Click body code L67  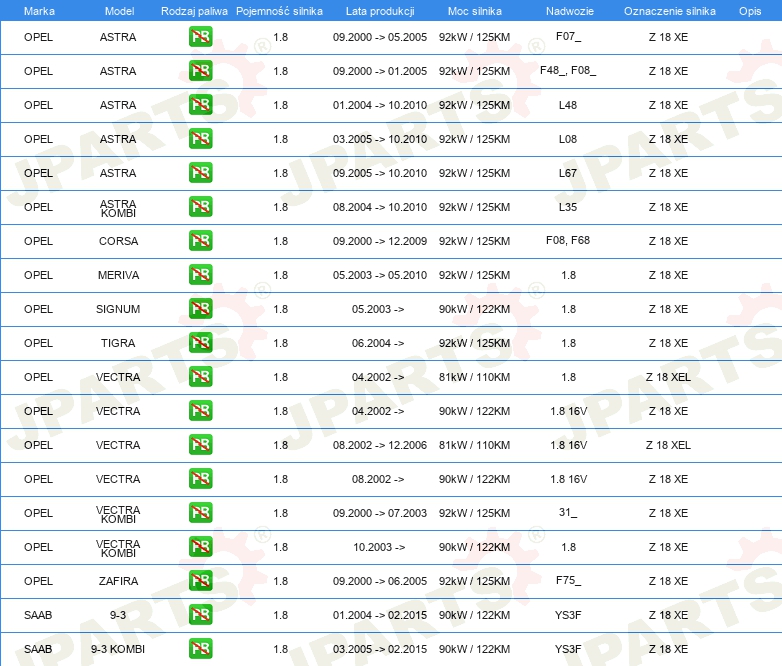click(x=568, y=173)
